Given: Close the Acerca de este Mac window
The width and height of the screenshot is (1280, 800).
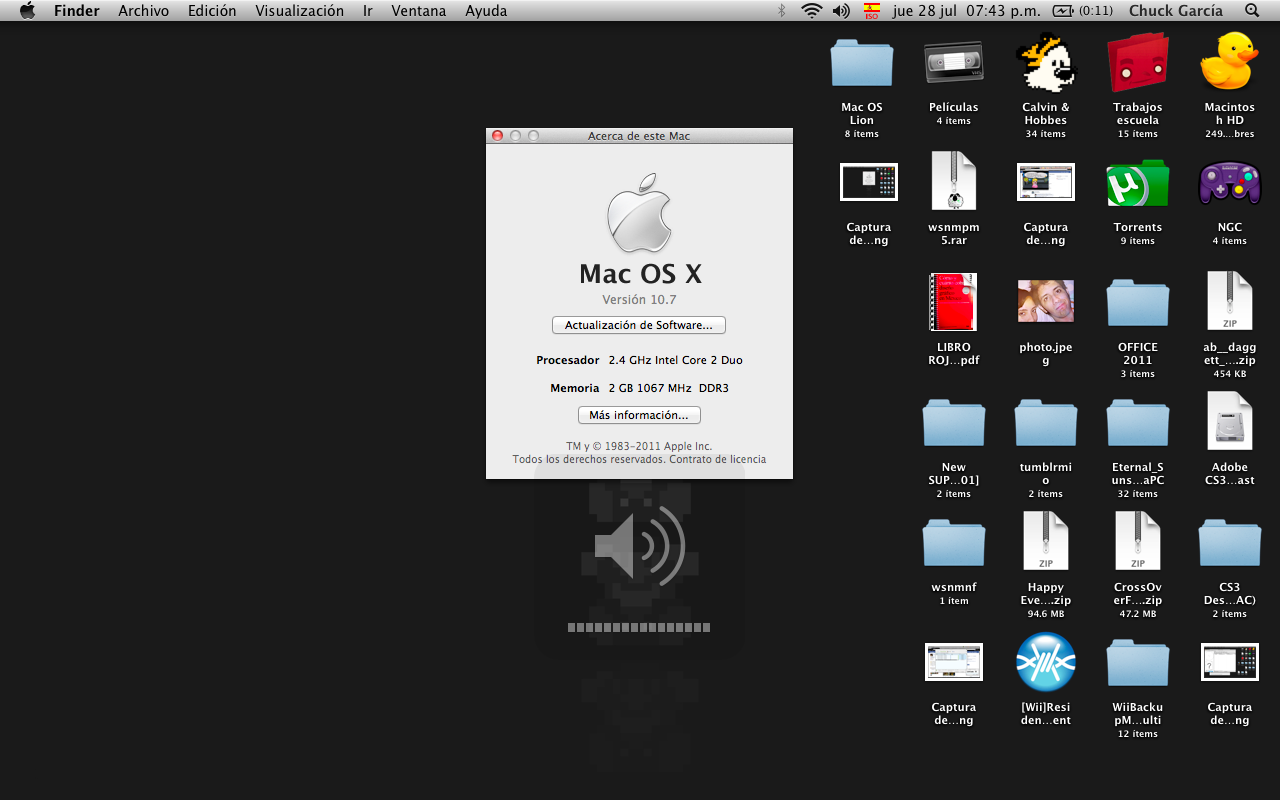Looking at the screenshot, I should (498, 136).
